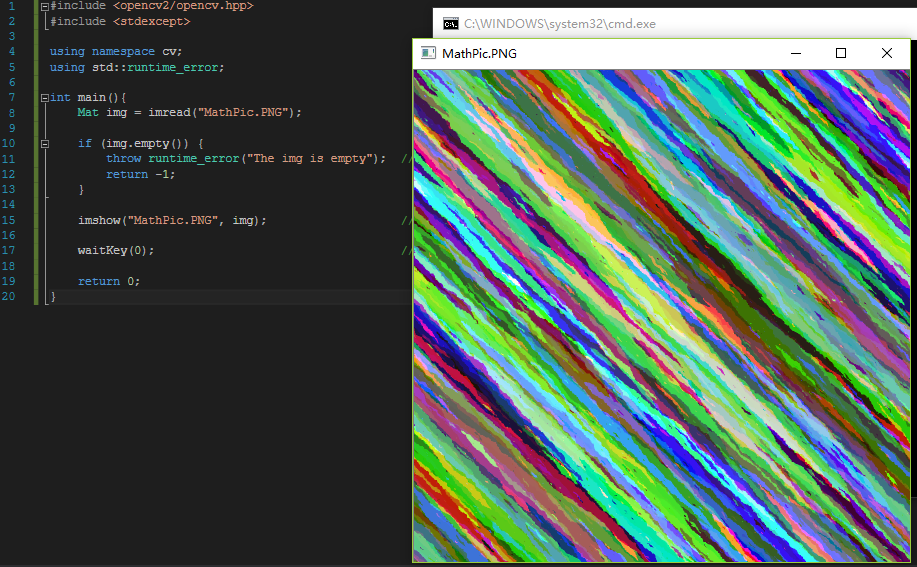Collapse the int main() function fold
This screenshot has width=917, height=567.
tap(45, 98)
